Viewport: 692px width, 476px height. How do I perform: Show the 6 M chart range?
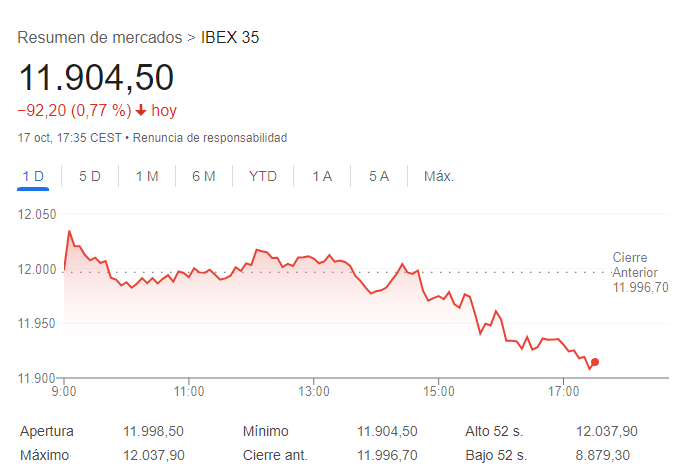coord(204,176)
